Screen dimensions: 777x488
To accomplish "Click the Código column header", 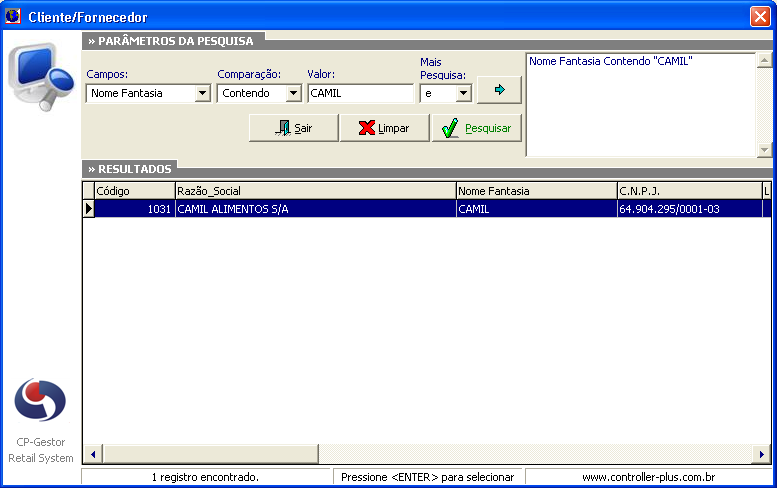I will click(135, 191).
